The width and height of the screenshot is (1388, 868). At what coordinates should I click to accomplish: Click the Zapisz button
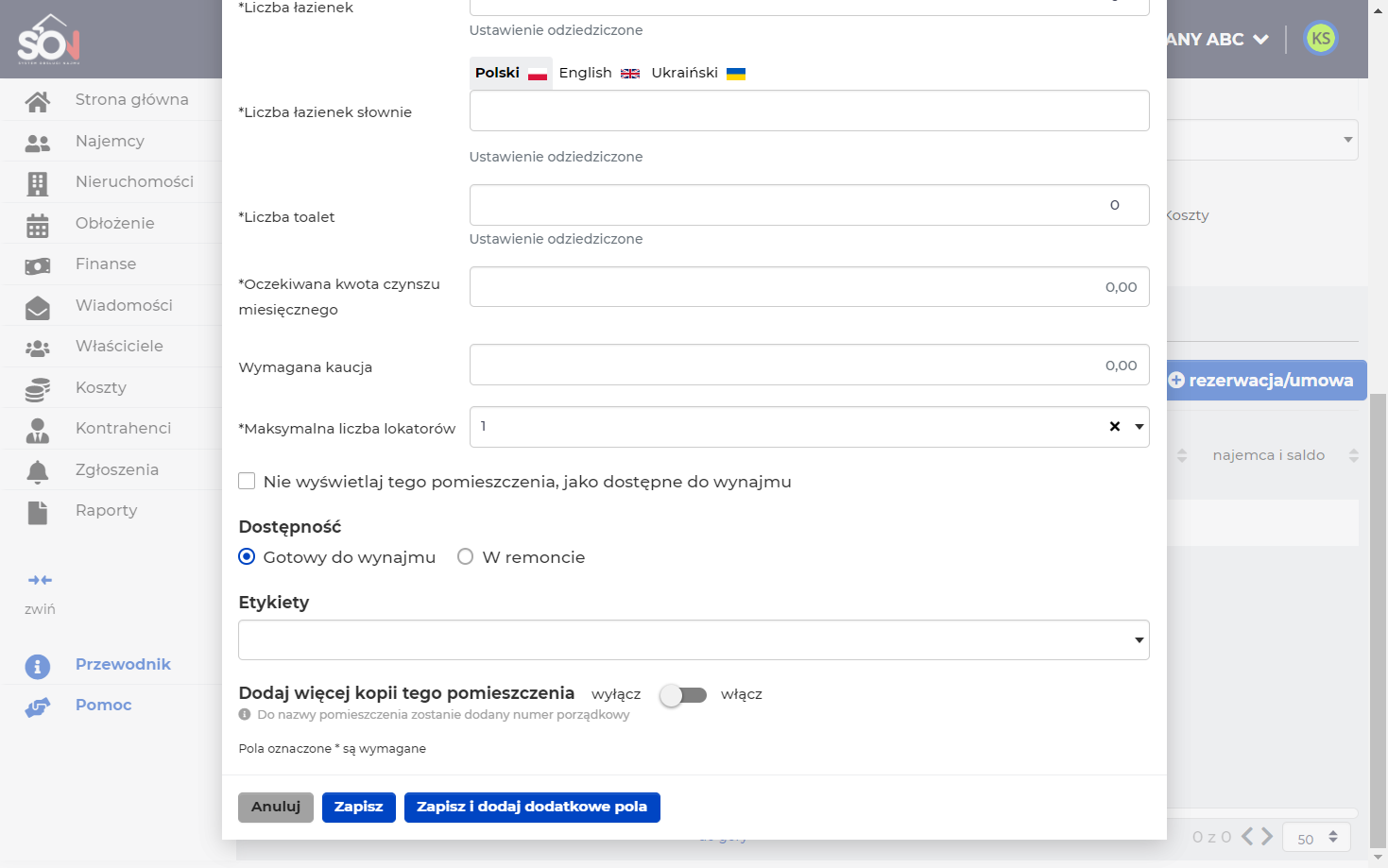coord(359,808)
